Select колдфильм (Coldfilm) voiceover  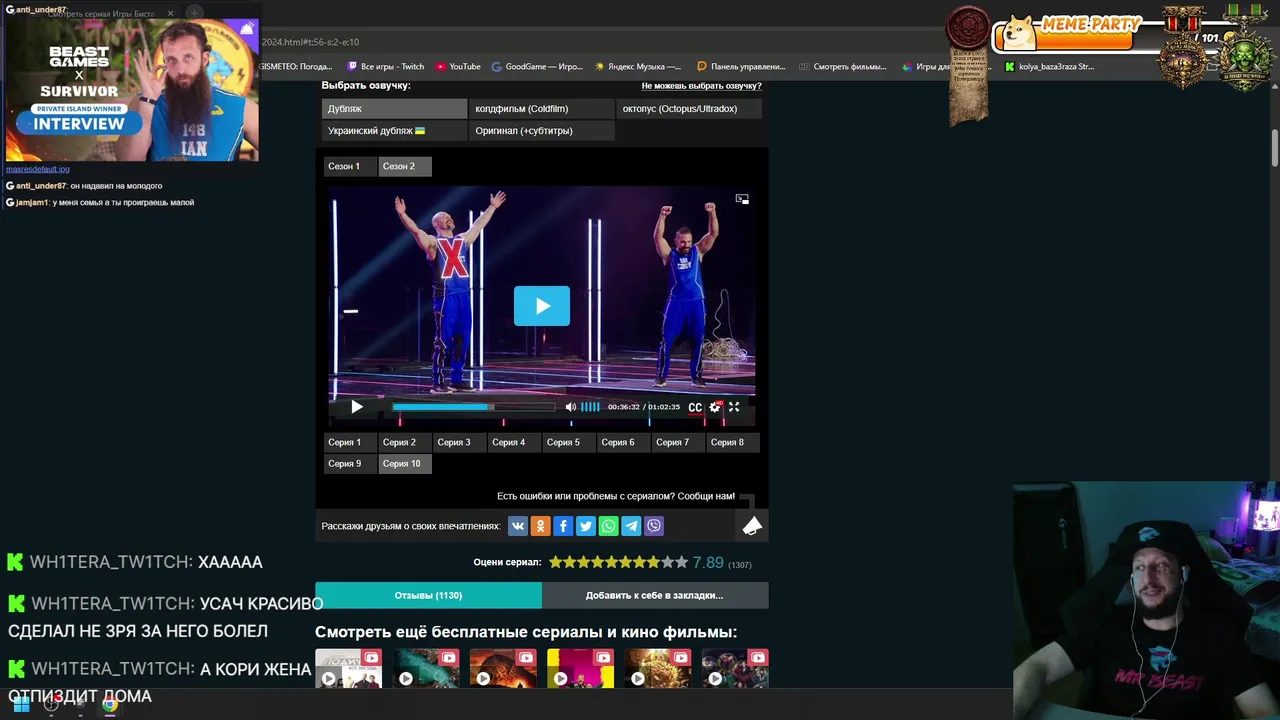coord(541,108)
